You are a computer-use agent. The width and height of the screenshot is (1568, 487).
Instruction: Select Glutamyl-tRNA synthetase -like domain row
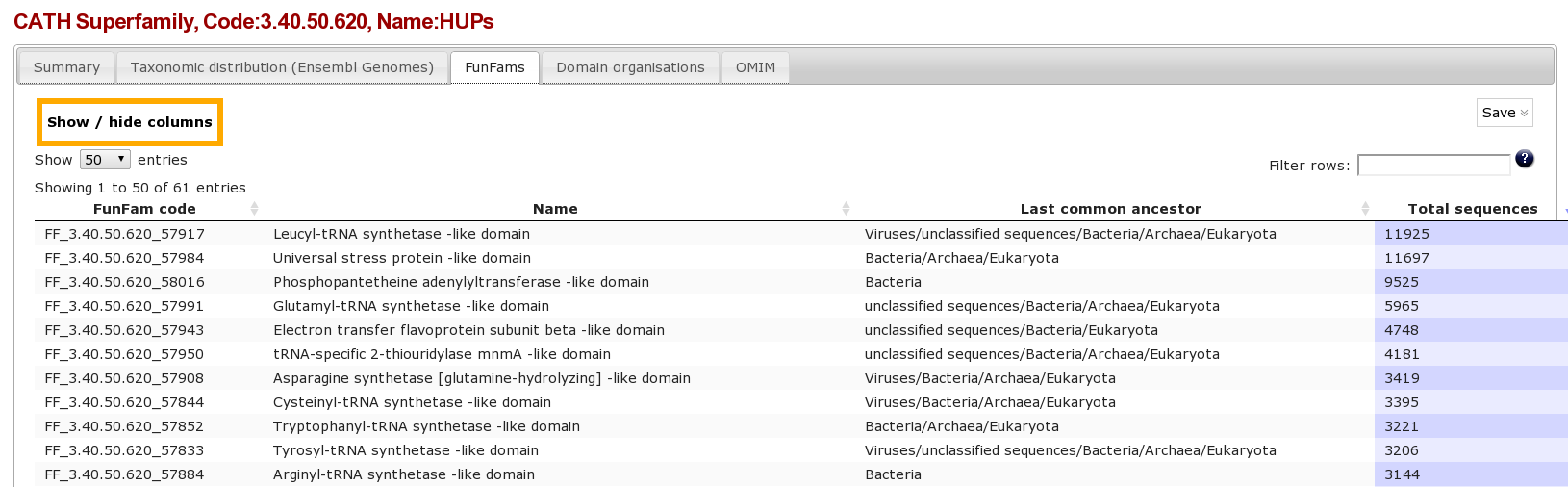(411, 306)
